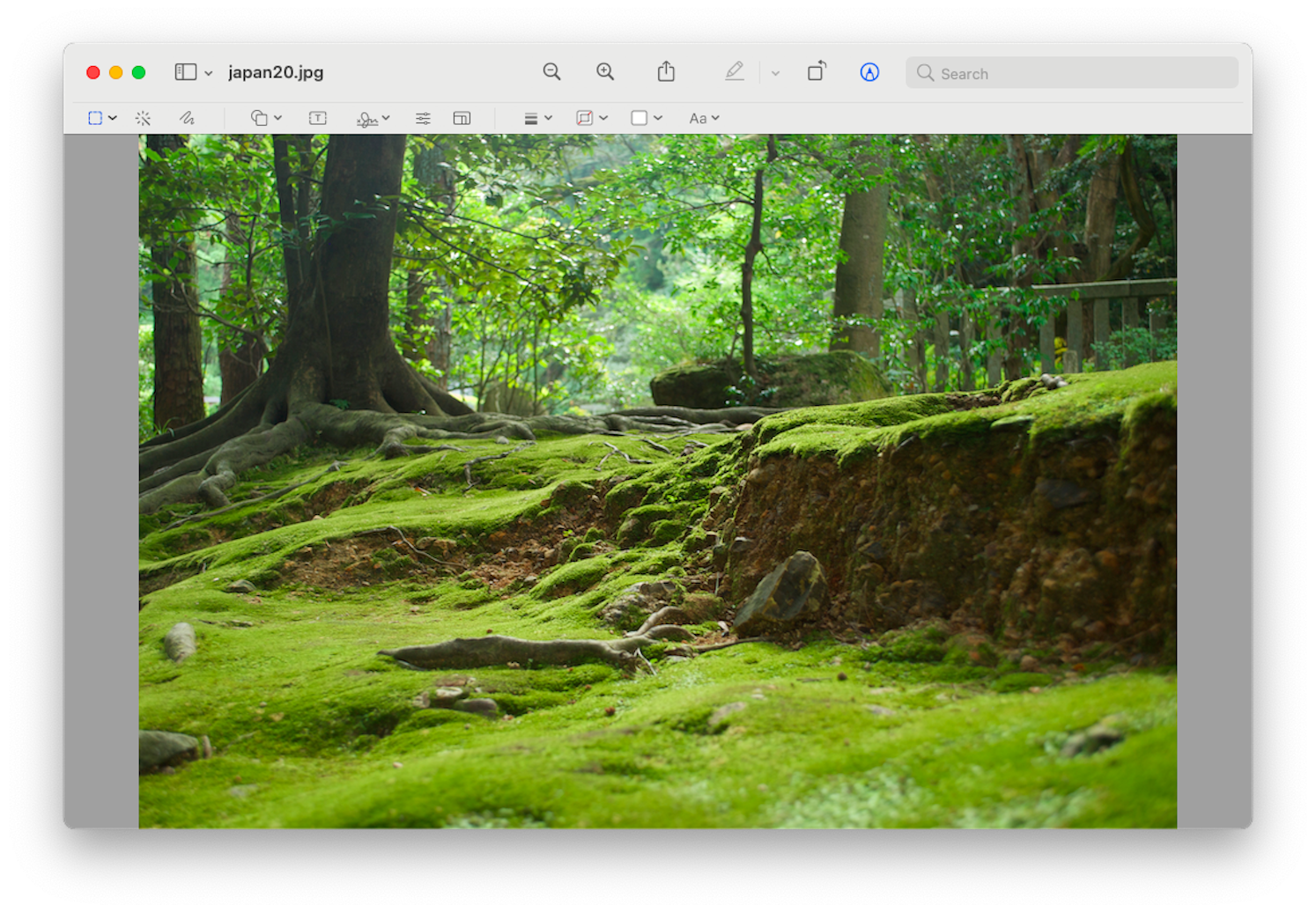1316x913 pixels.
Task: Activate the Instant Alpha tool
Action: pos(143,117)
